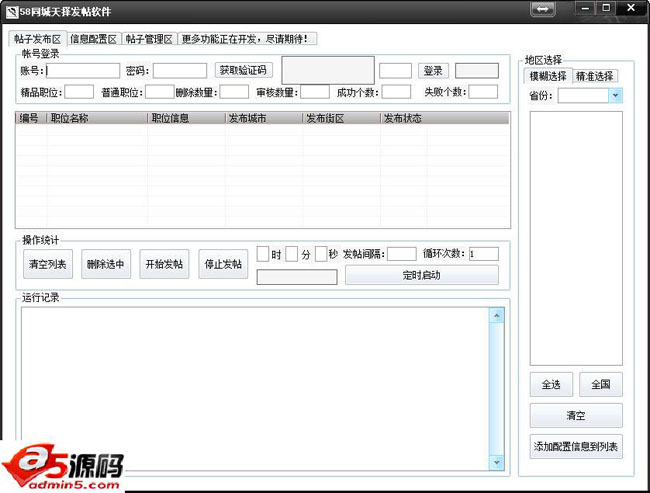Click the 添加配置信息到列表 button

(x=576, y=447)
